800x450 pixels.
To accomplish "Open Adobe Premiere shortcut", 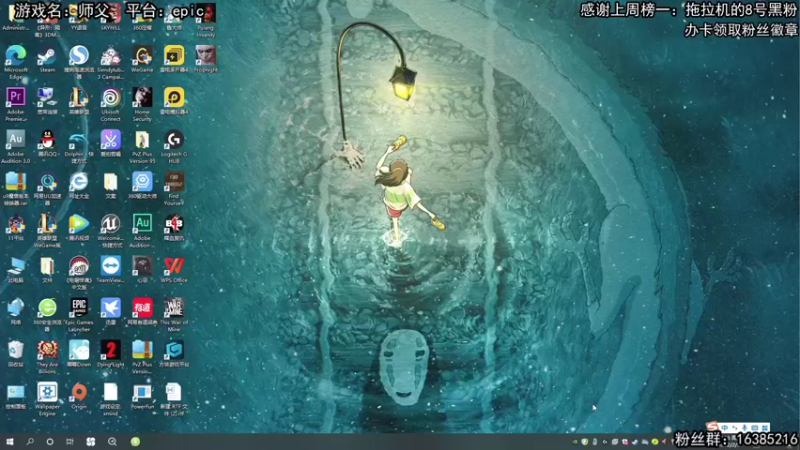I will click(16, 97).
